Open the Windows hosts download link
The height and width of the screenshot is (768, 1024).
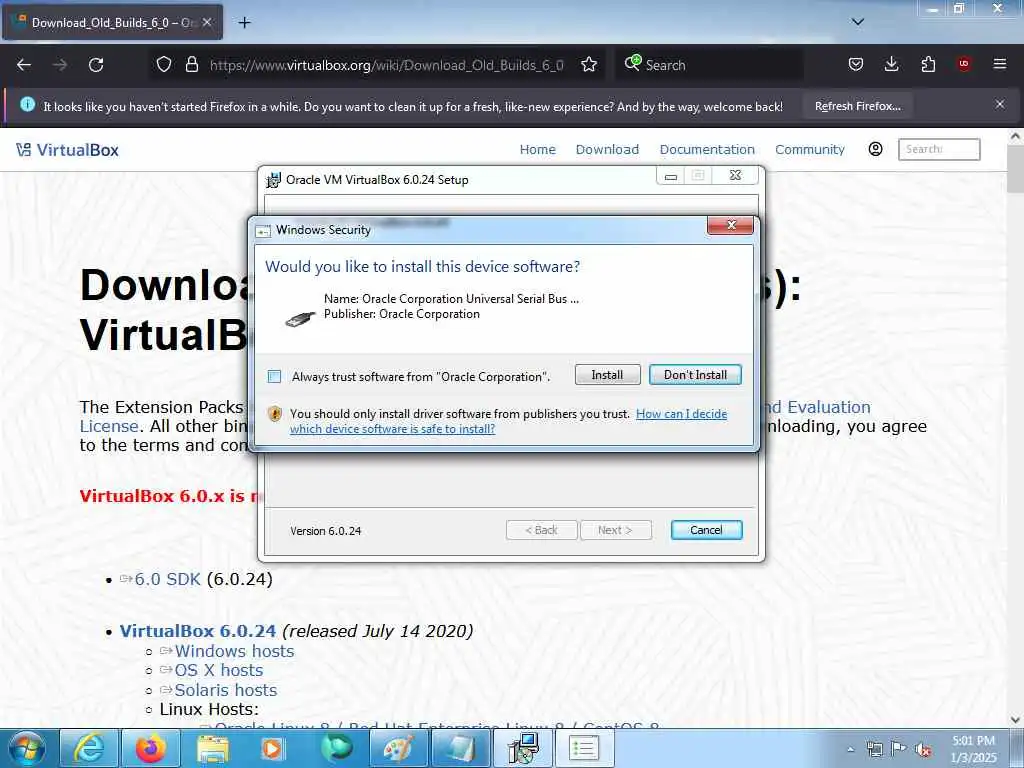click(x=234, y=651)
